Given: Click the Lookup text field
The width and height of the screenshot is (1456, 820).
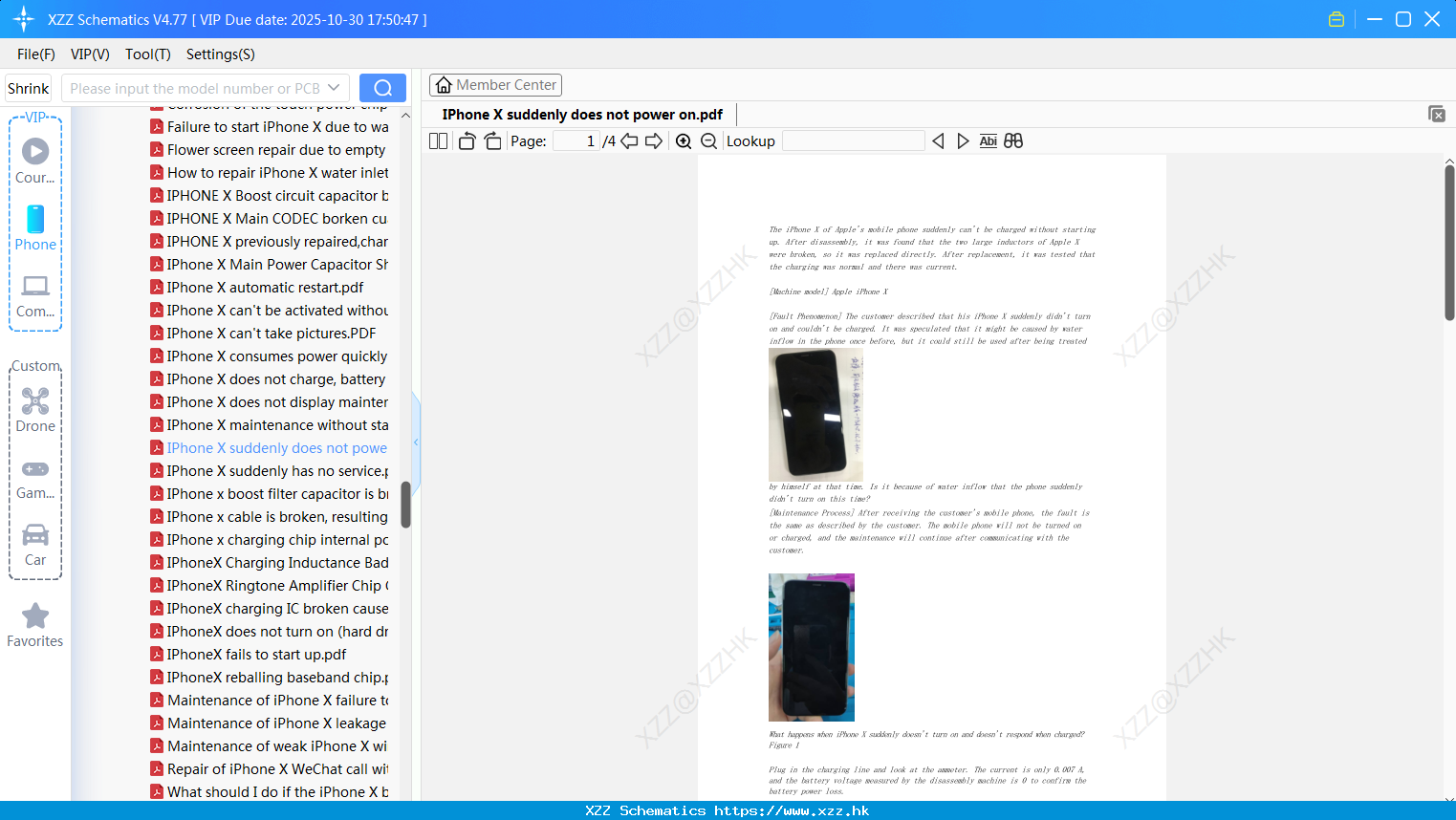Looking at the screenshot, I should 853,140.
